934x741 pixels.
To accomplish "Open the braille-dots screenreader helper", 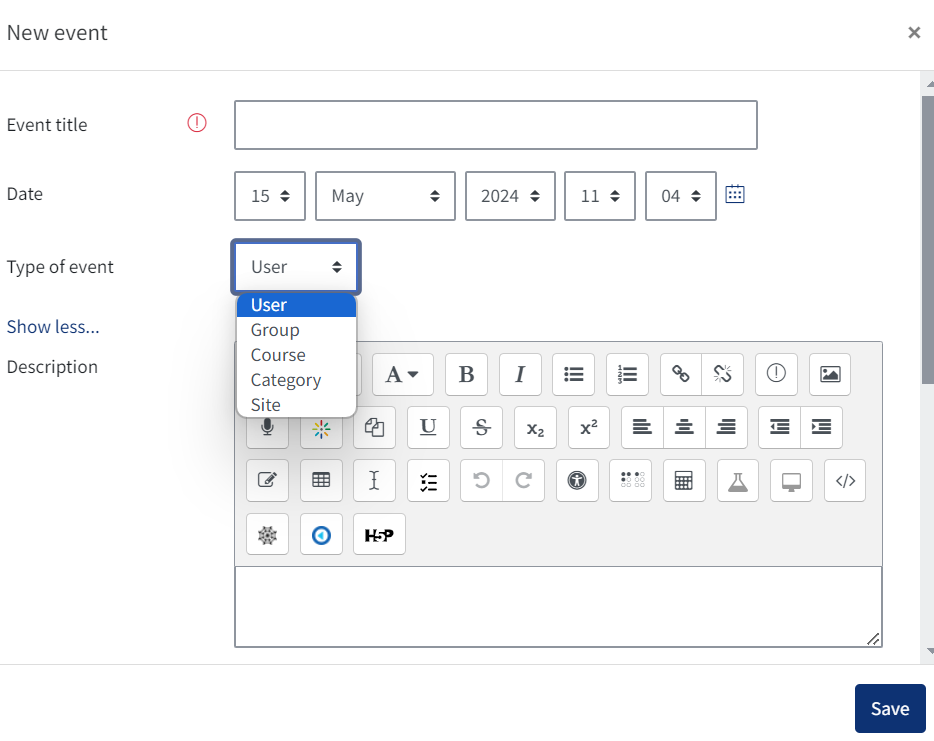I will point(631,481).
